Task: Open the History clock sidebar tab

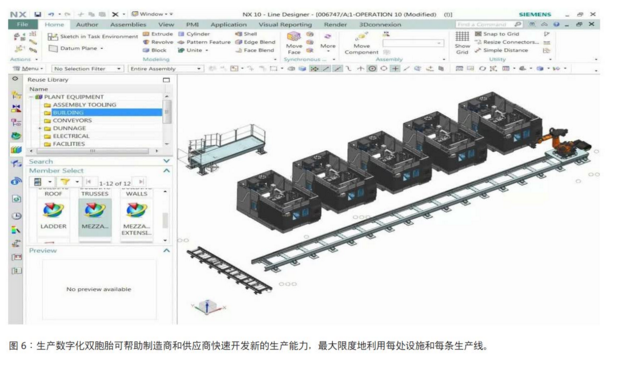Action: [16, 216]
